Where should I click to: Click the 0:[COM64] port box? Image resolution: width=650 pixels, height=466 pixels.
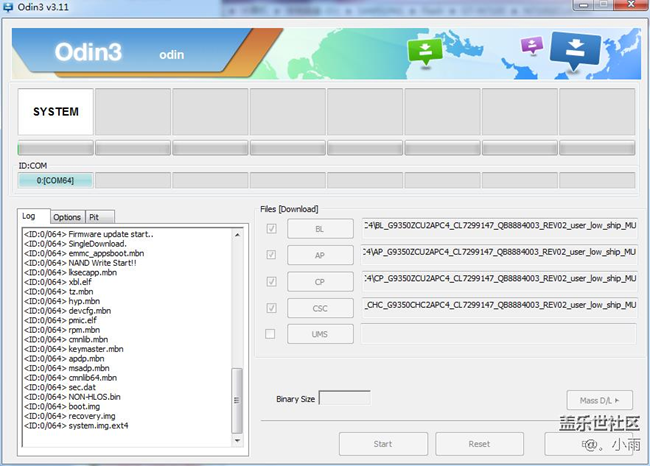55,180
